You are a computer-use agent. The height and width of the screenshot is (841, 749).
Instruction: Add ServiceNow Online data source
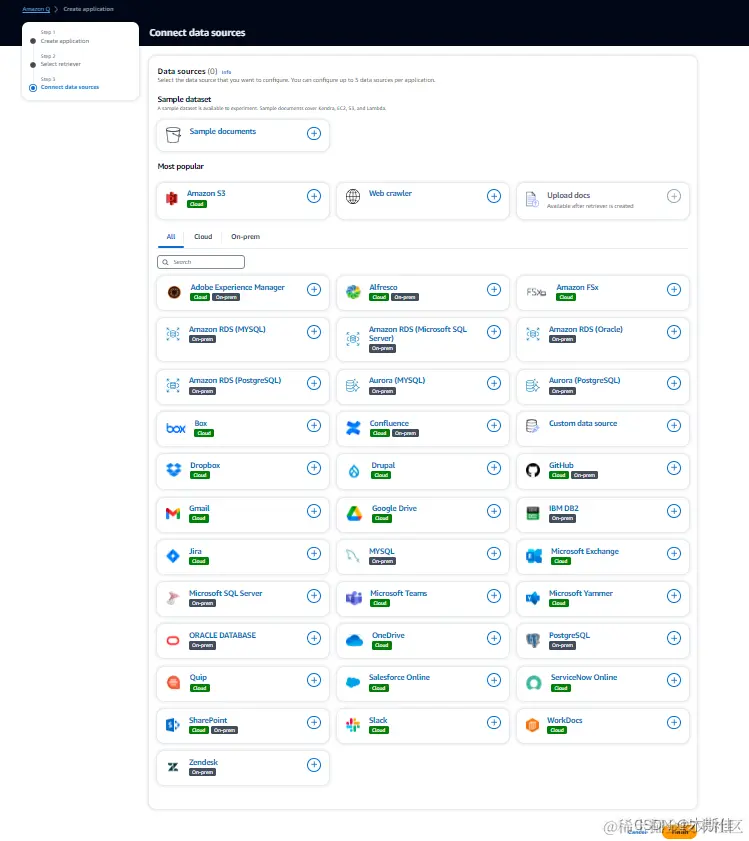coord(674,680)
